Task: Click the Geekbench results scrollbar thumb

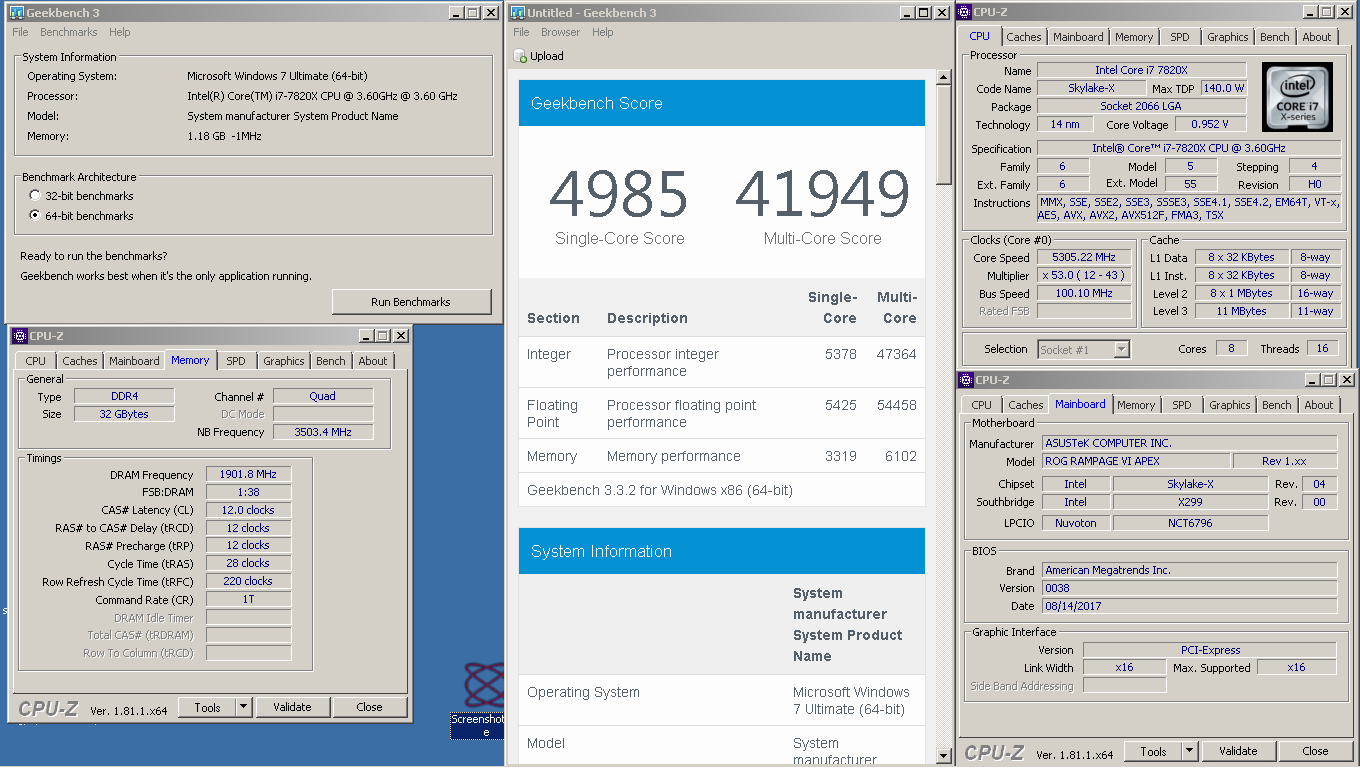Action: (943, 135)
